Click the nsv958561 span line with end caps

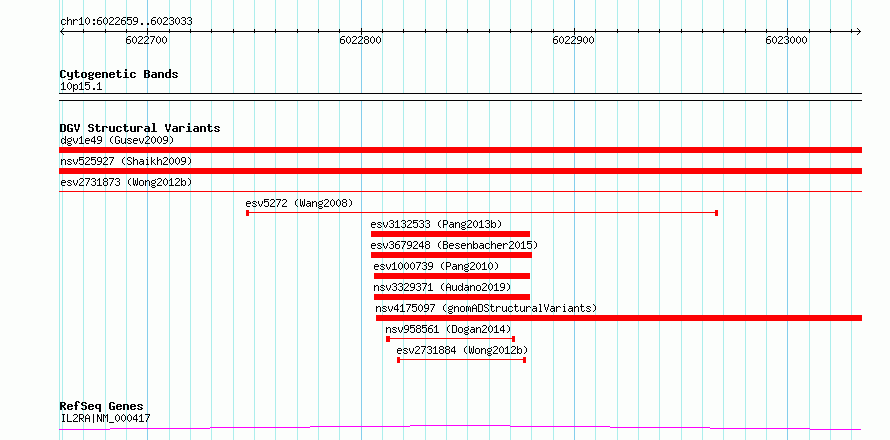(x=451, y=339)
